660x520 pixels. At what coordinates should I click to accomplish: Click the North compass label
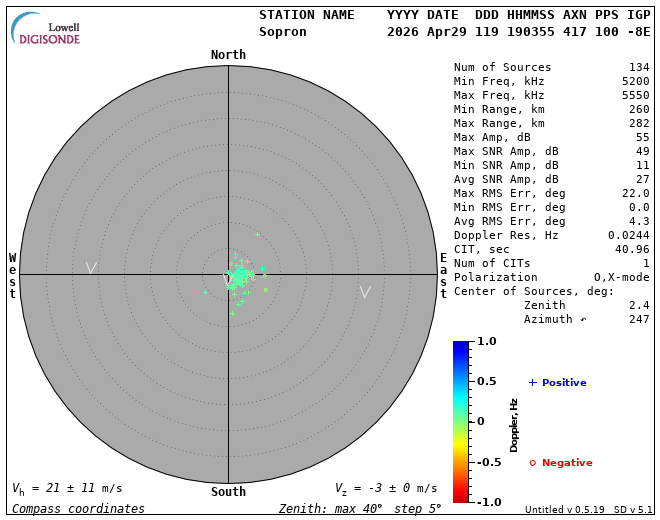point(228,55)
